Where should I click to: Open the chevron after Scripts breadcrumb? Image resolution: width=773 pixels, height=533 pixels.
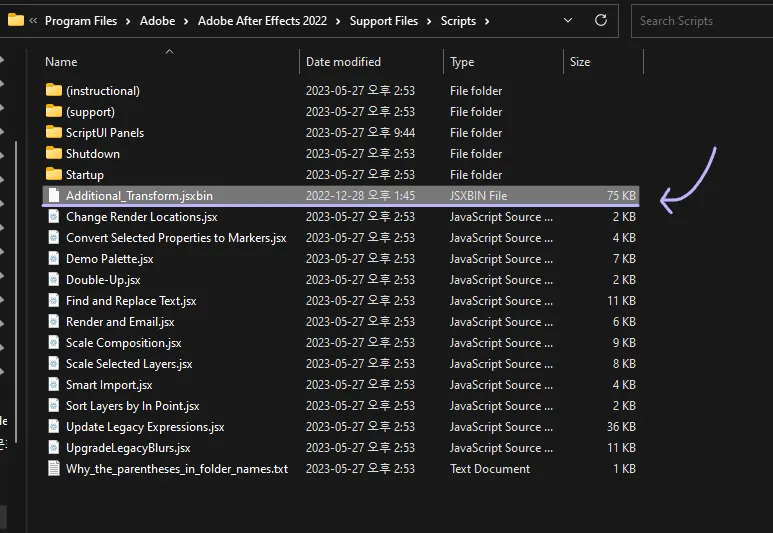[487, 21]
